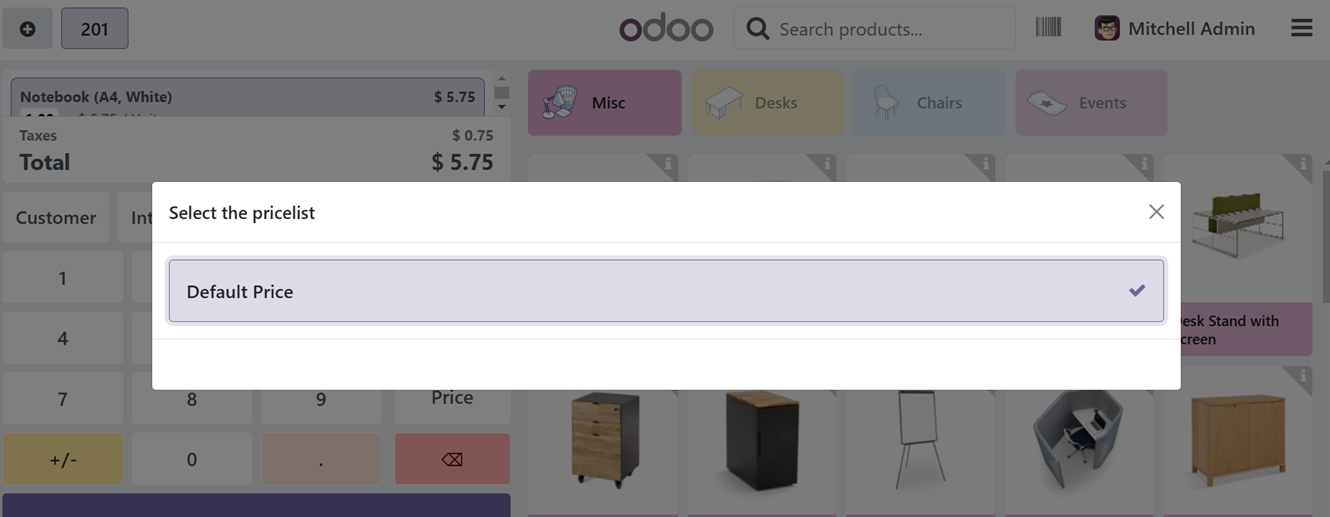Click Mitchell Admin avatar picture
Image resolution: width=1330 pixels, height=517 pixels.
(1107, 28)
